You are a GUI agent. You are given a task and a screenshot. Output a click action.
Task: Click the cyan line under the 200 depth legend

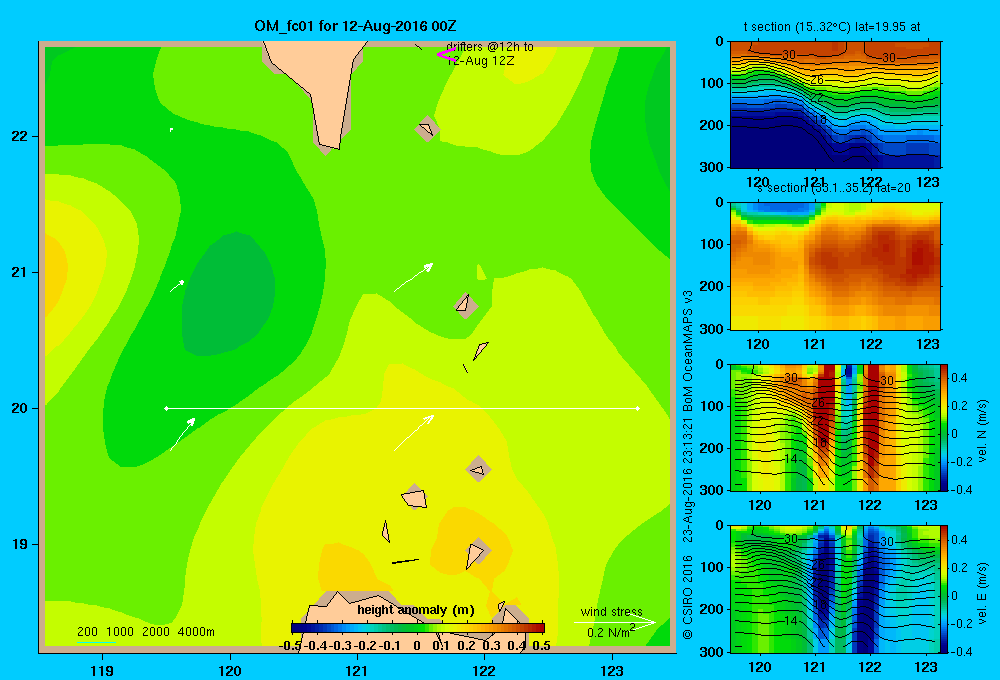[x=96, y=642]
